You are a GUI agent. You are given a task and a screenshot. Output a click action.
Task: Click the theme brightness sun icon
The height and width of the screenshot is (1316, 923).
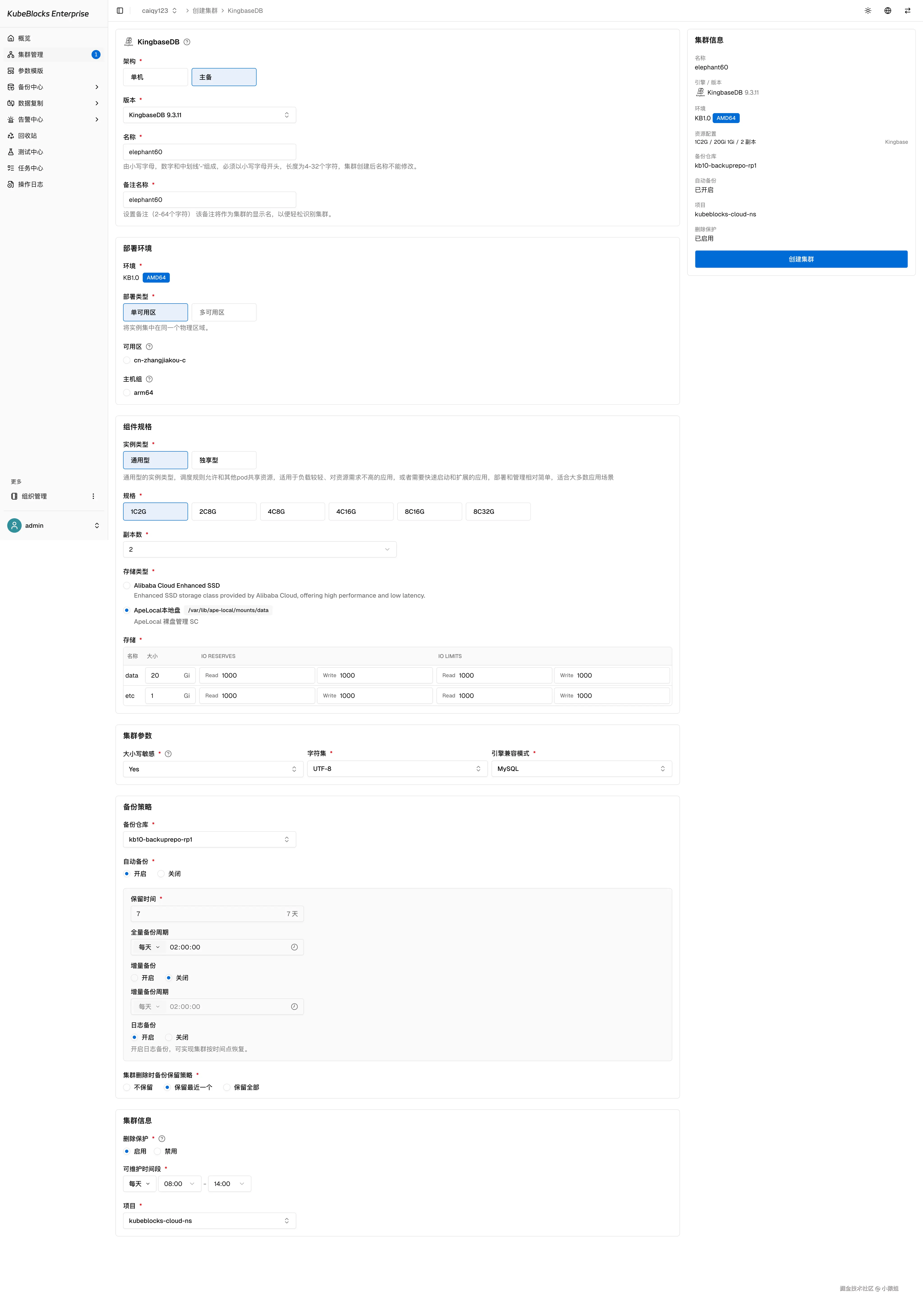(868, 10)
